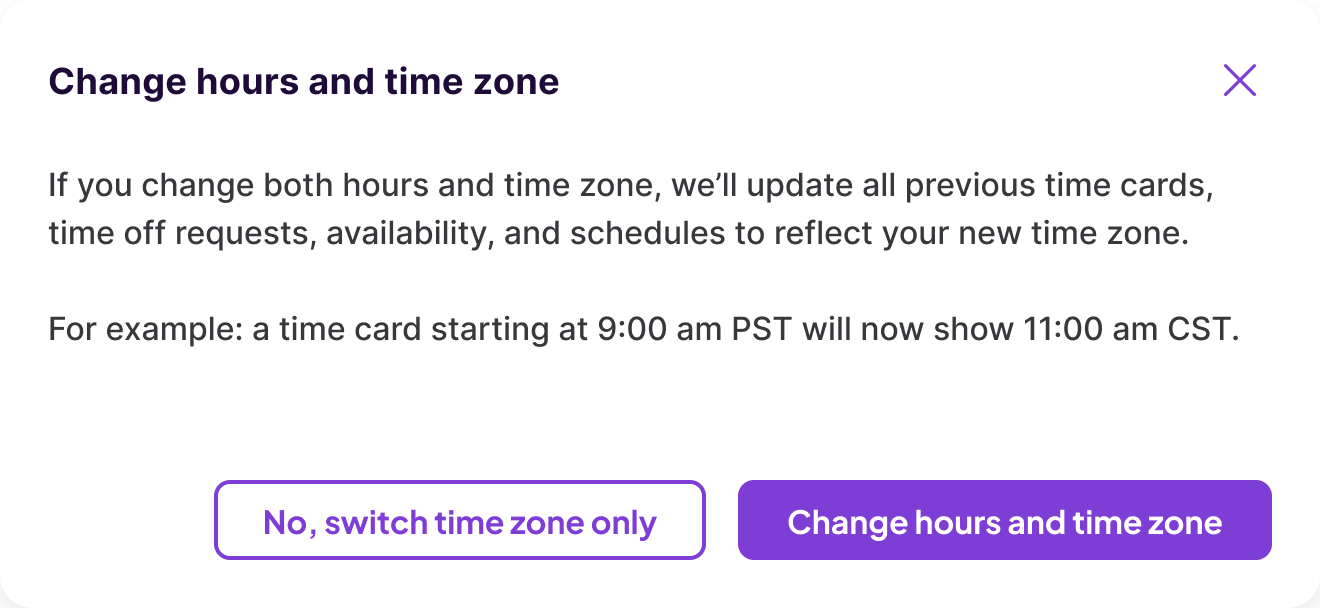Dismiss the modal via the X symbol
The width and height of the screenshot is (1320, 608).
(1239, 81)
